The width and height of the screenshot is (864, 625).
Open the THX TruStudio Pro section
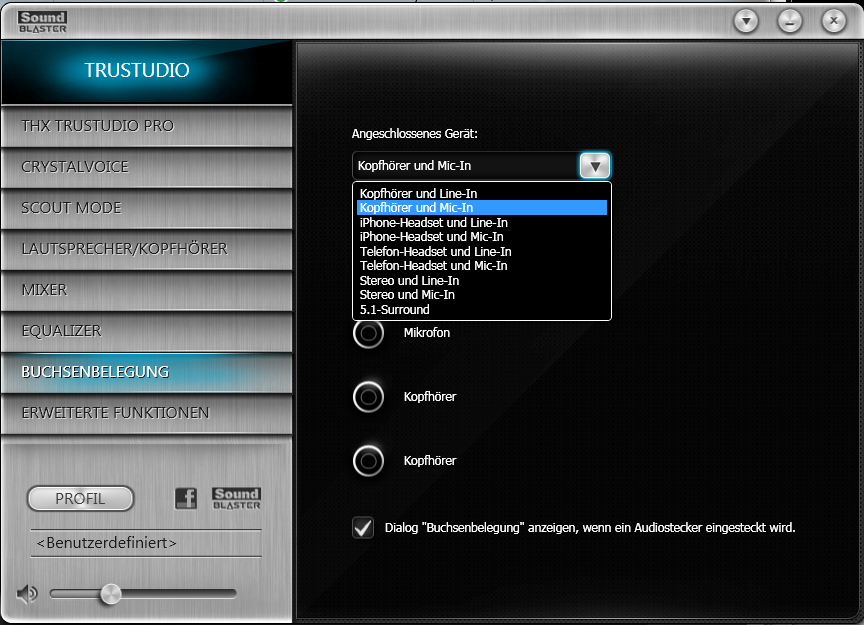point(147,126)
